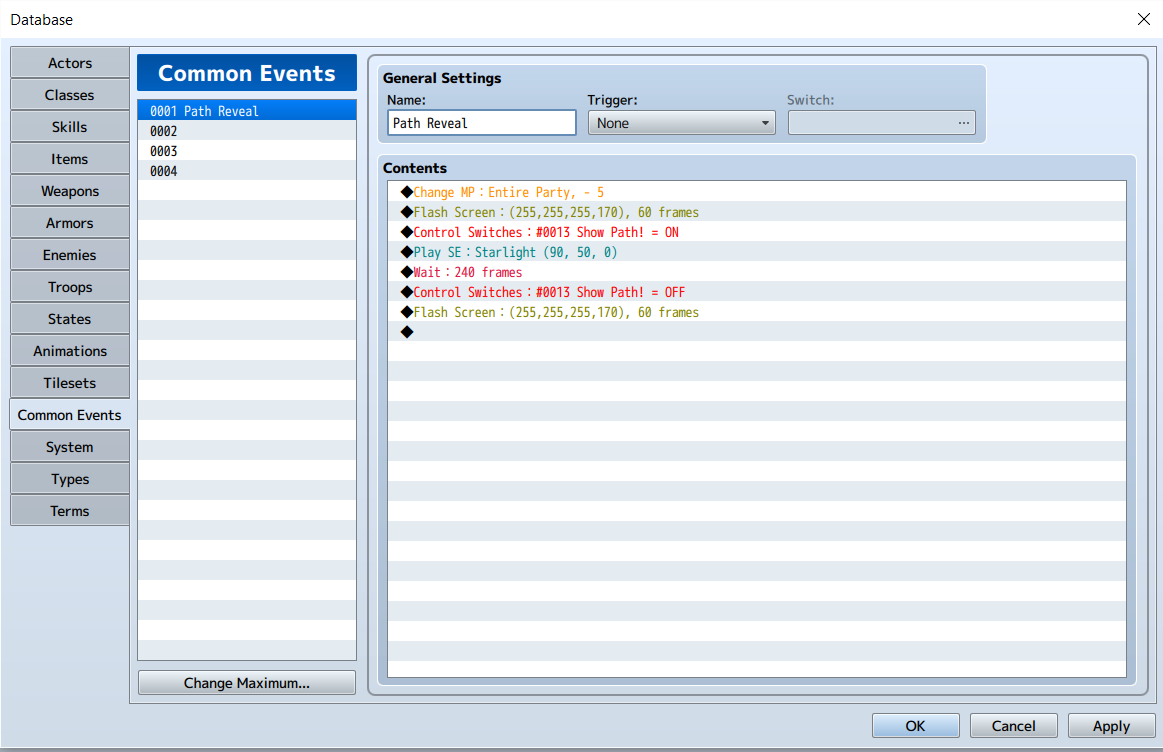This screenshot has width=1163, height=752.
Task: Select common event 0001 Path Reveal
Action: (x=247, y=111)
